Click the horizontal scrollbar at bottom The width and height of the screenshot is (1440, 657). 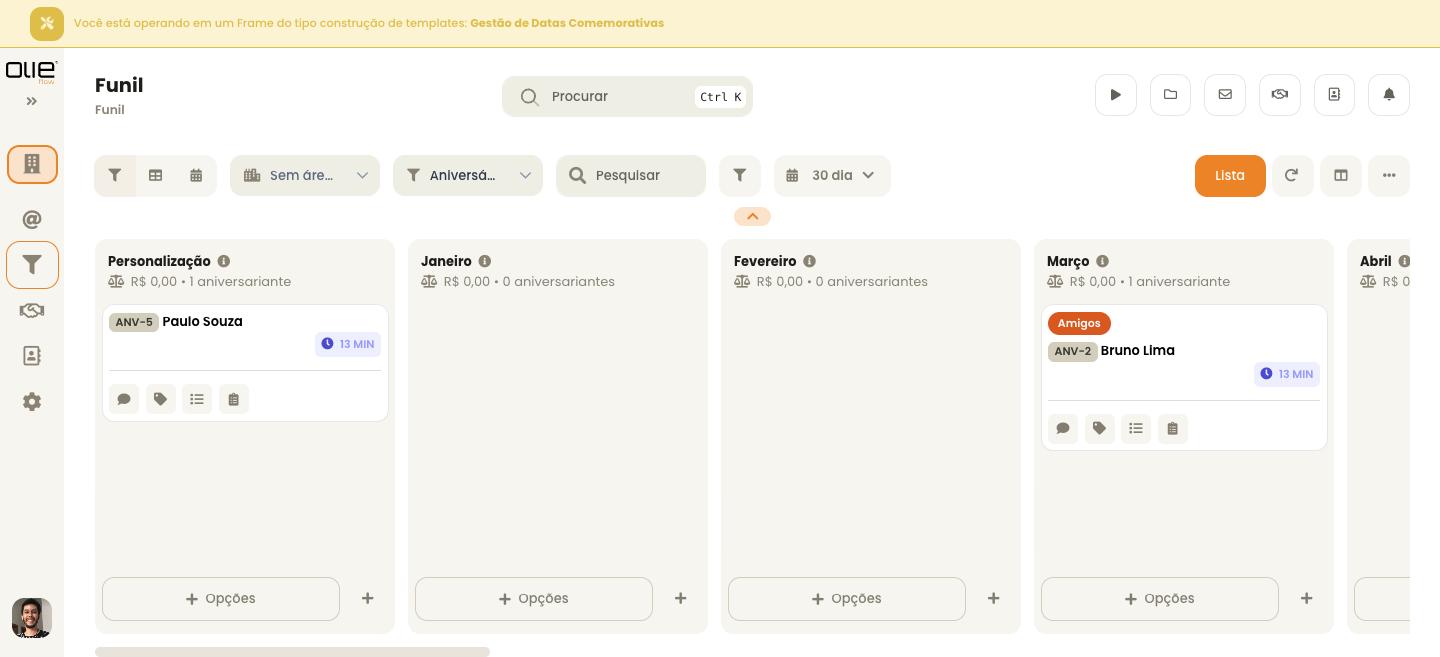[x=292, y=652]
